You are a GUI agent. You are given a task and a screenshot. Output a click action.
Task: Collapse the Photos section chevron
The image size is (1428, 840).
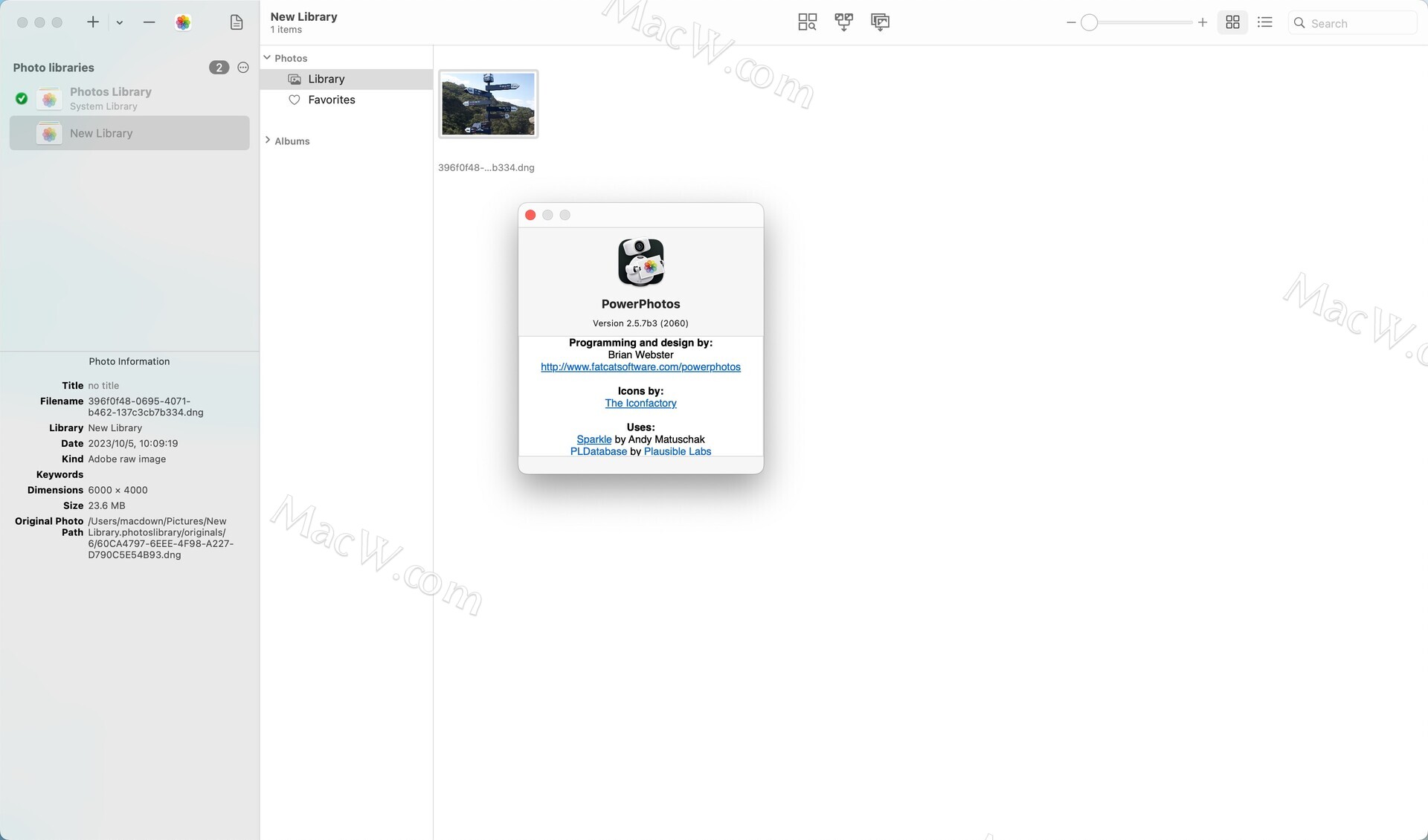[x=267, y=58]
